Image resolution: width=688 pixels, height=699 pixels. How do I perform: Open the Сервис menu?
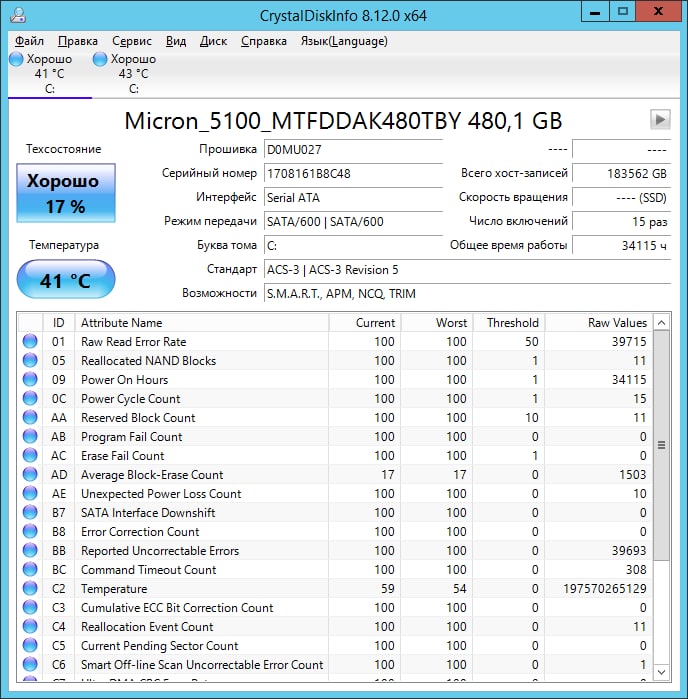(x=132, y=41)
